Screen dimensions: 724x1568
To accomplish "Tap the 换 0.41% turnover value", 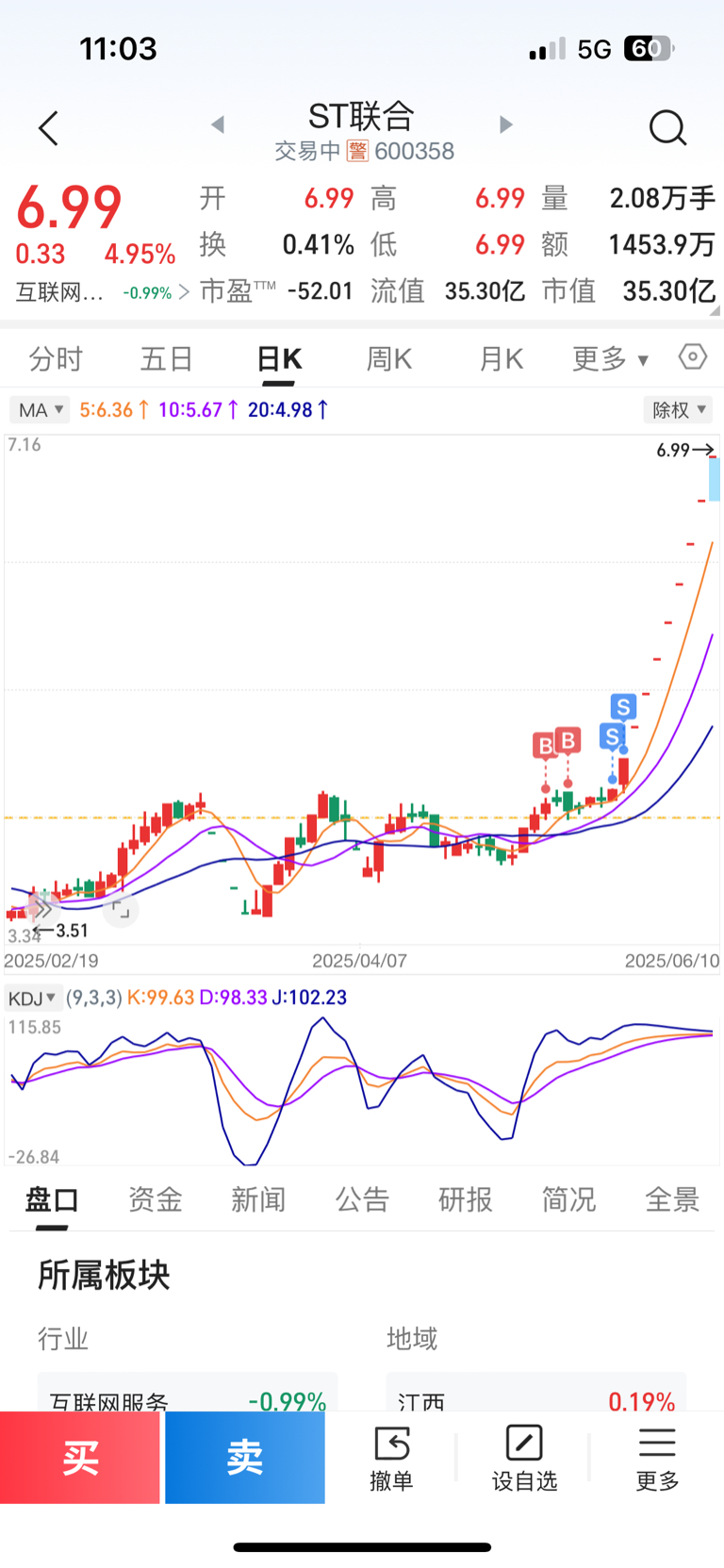I will 319,246.
